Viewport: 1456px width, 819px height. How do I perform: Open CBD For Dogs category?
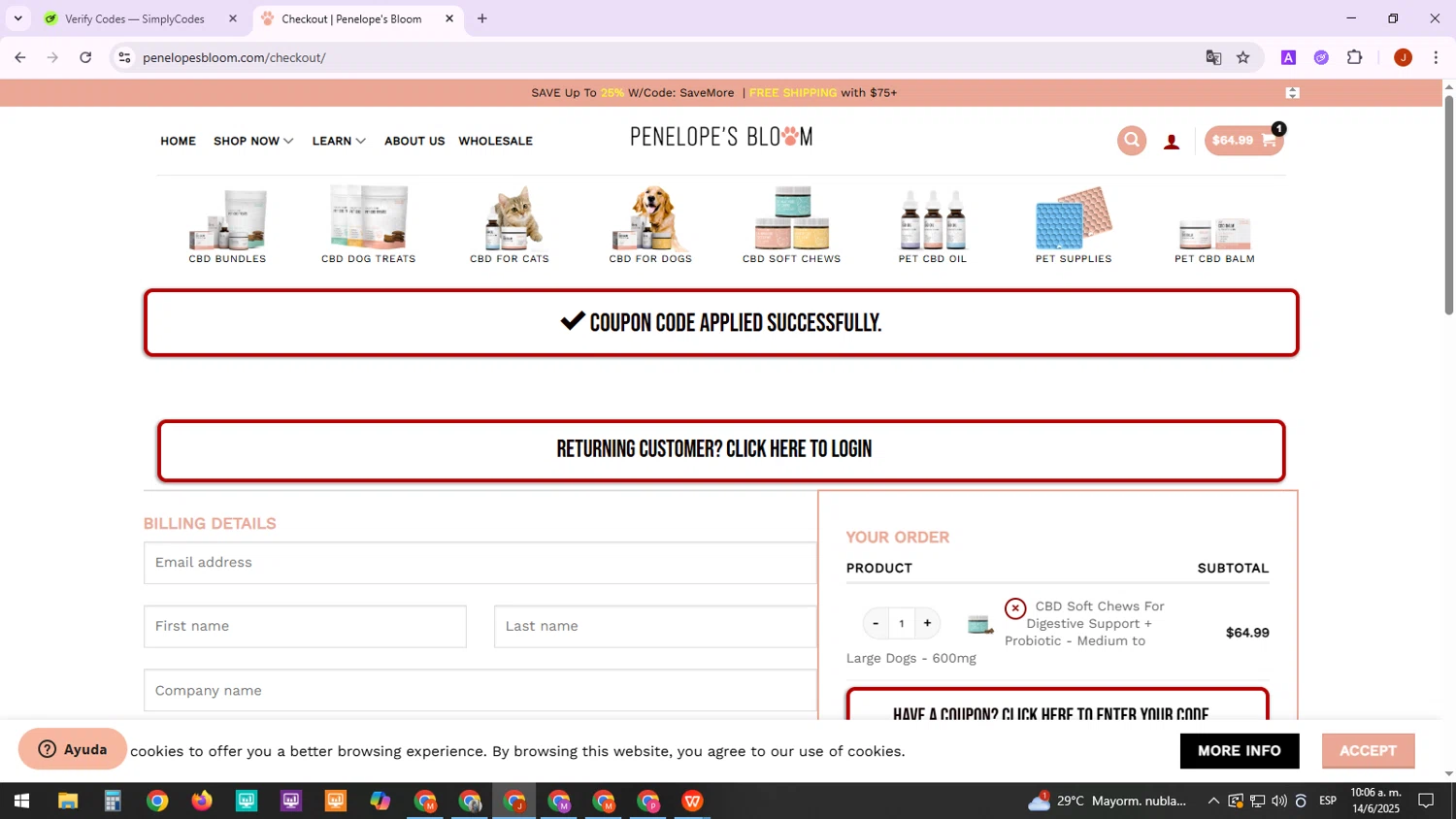(650, 225)
